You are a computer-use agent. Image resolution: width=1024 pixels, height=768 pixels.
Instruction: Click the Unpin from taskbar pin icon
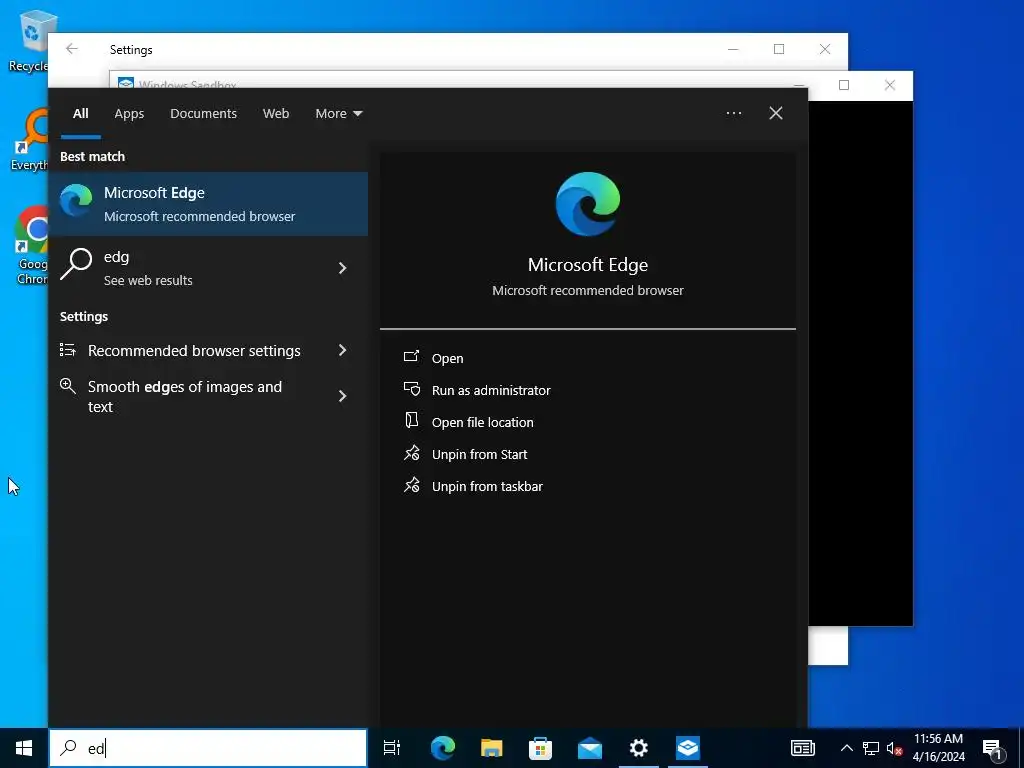pyautogui.click(x=412, y=485)
